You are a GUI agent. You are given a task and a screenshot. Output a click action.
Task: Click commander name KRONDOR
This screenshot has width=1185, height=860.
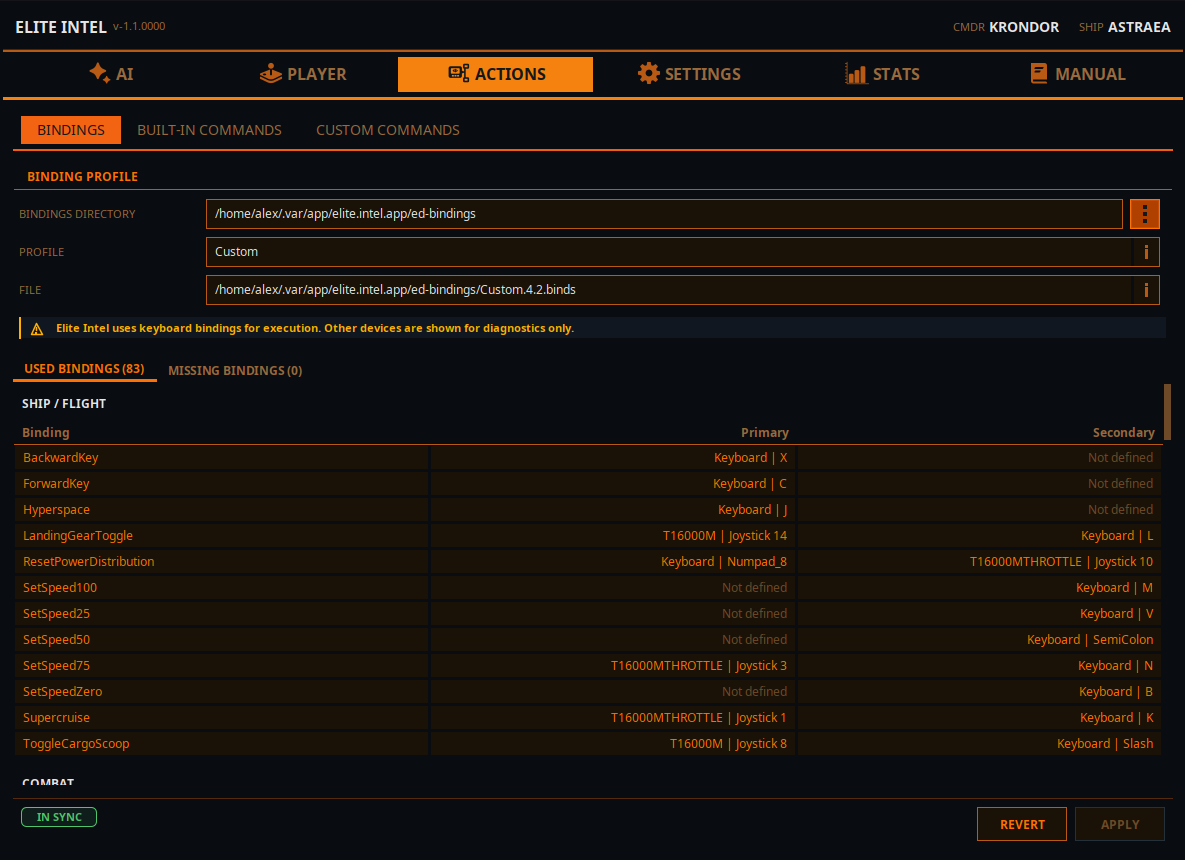click(x=1024, y=27)
